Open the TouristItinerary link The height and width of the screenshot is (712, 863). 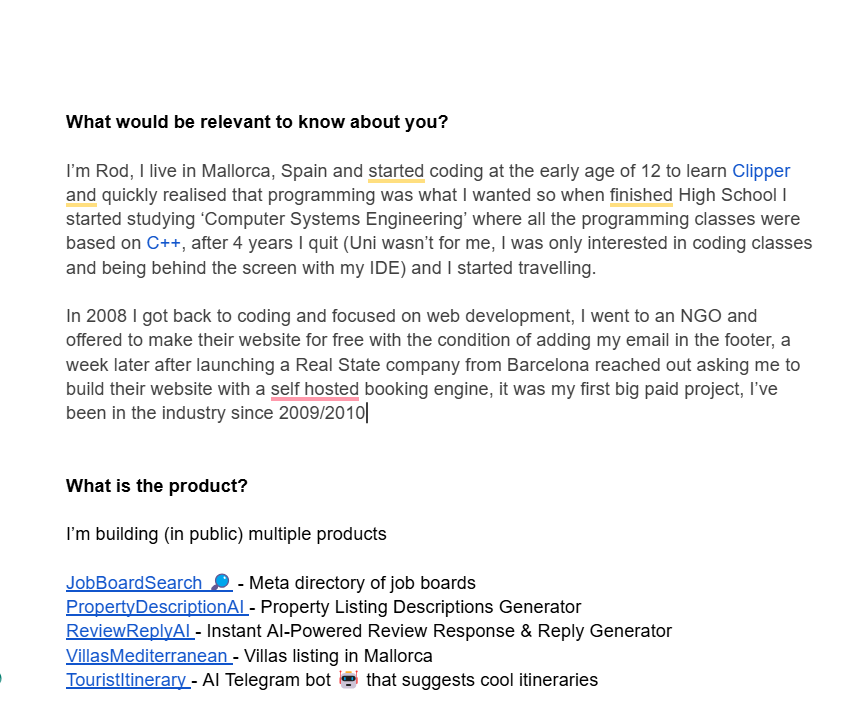tap(126, 680)
